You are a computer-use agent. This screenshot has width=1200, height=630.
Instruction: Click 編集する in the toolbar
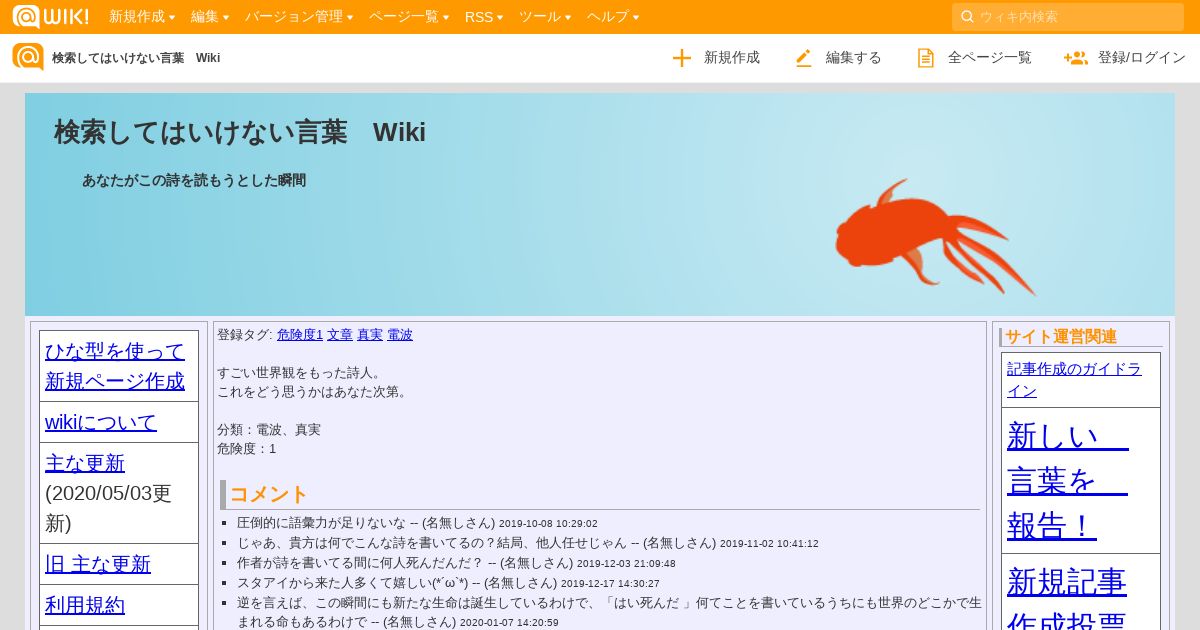point(854,58)
